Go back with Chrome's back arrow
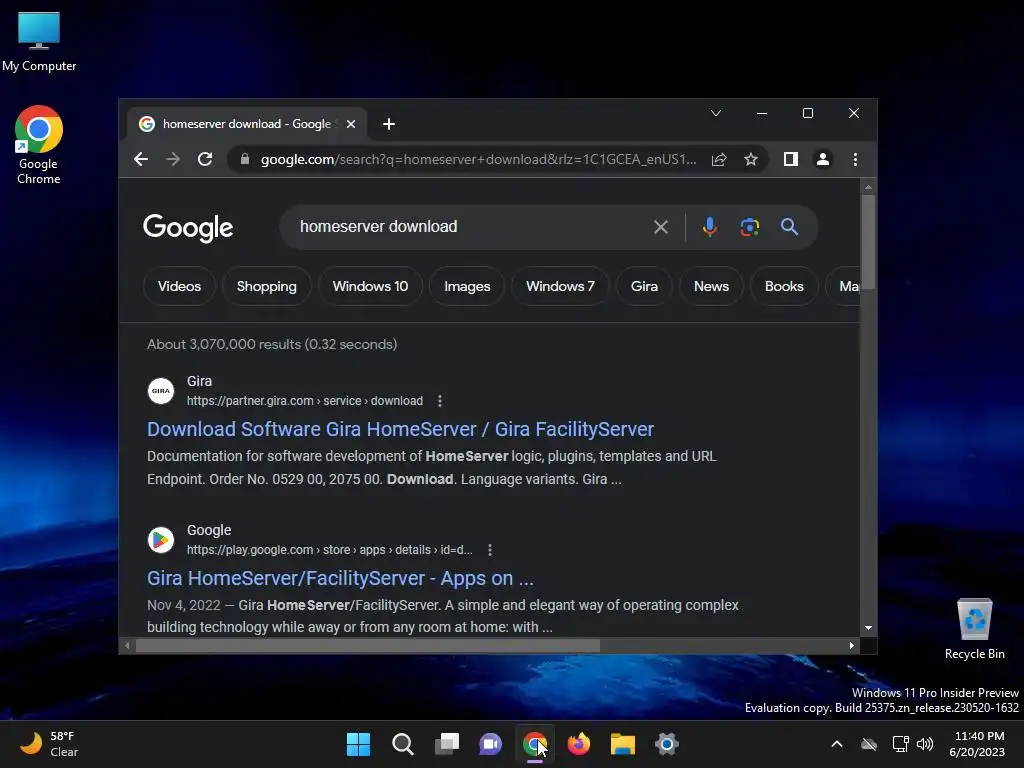Viewport: 1024px width, 768px height. point(141,159)
